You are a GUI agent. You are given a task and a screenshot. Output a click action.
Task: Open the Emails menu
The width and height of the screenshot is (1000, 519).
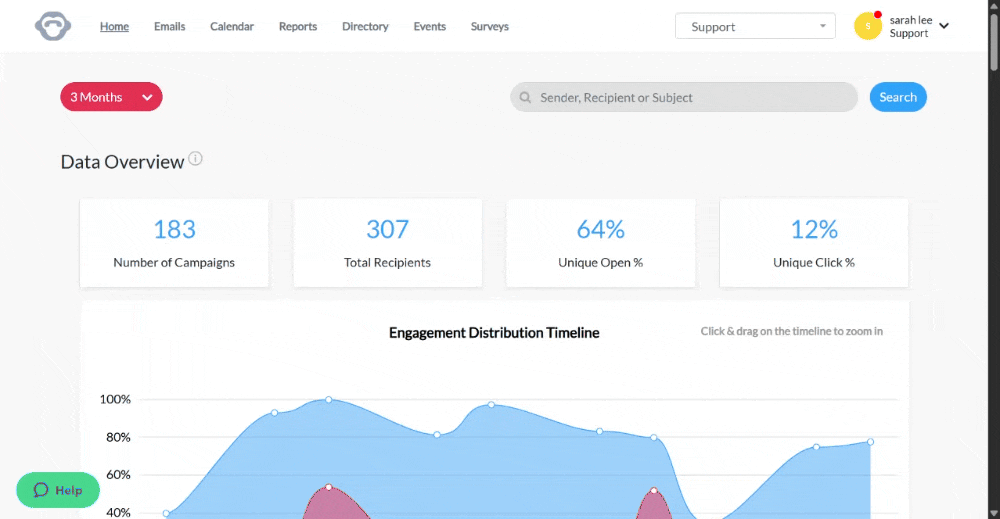(x=170, y=26)
